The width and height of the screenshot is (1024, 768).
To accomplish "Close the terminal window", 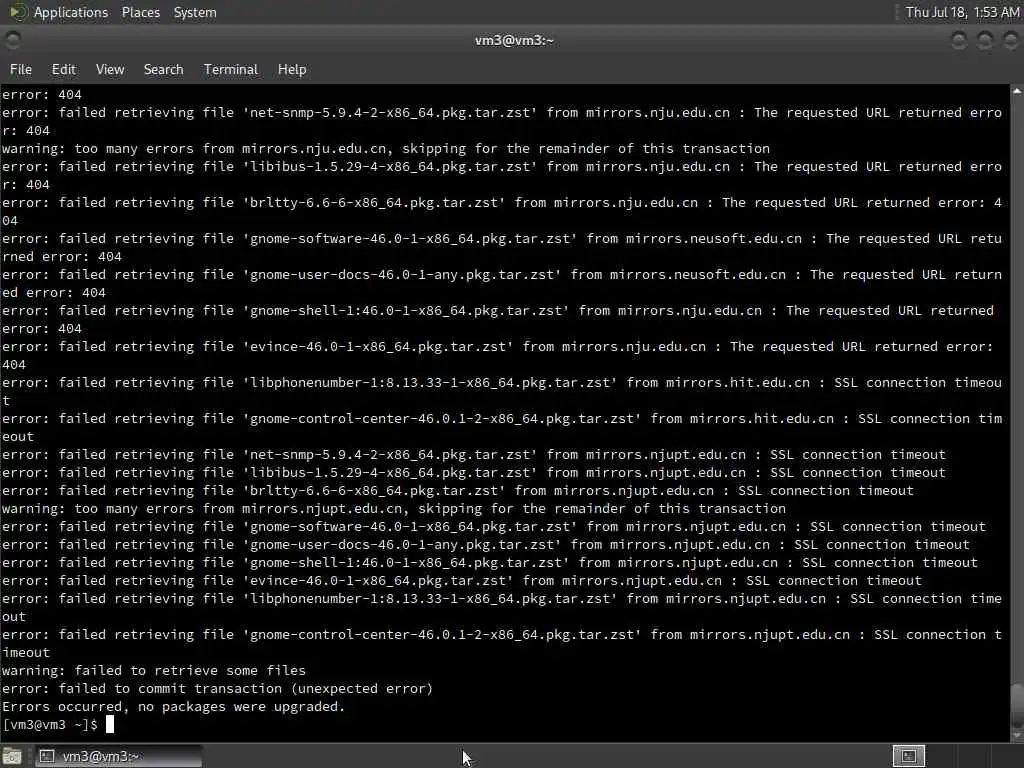I will click(1010, 40).
